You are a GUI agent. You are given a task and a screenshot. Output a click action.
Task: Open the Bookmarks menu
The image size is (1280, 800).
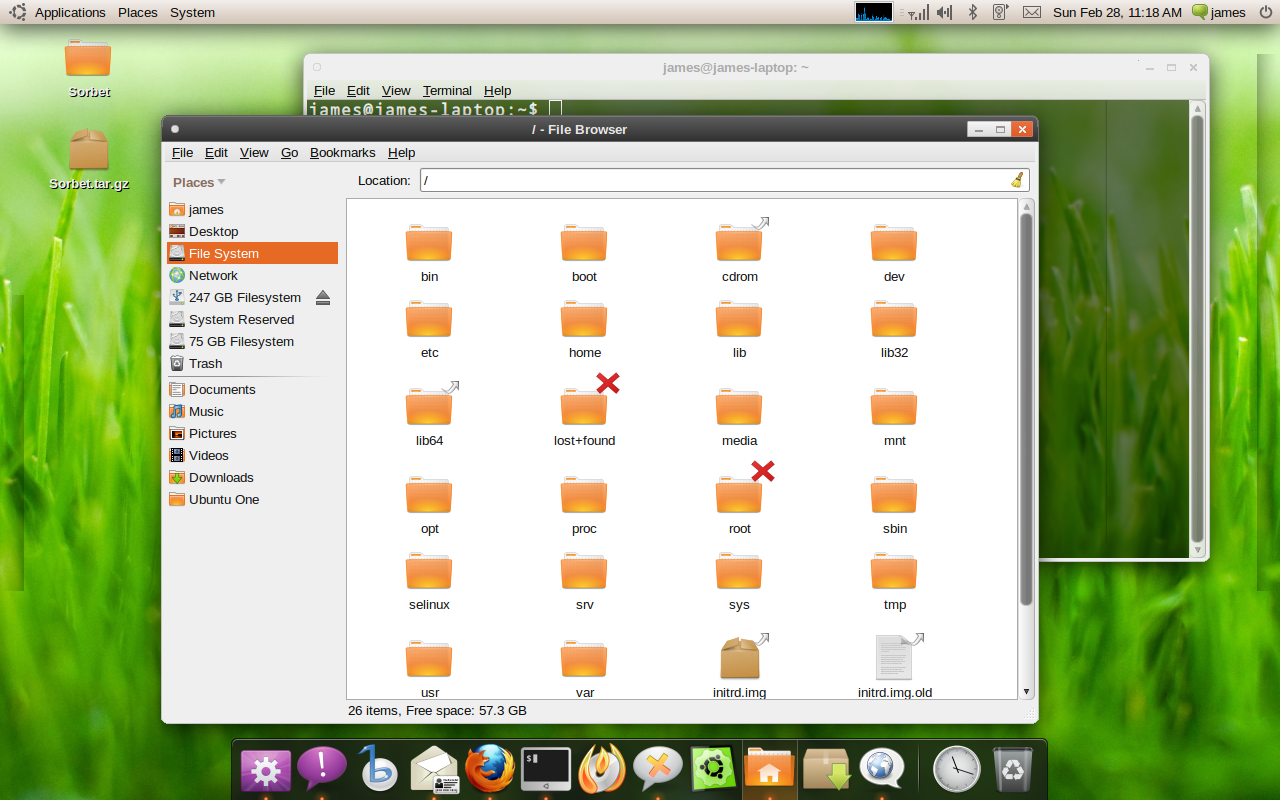coord(342,152)
